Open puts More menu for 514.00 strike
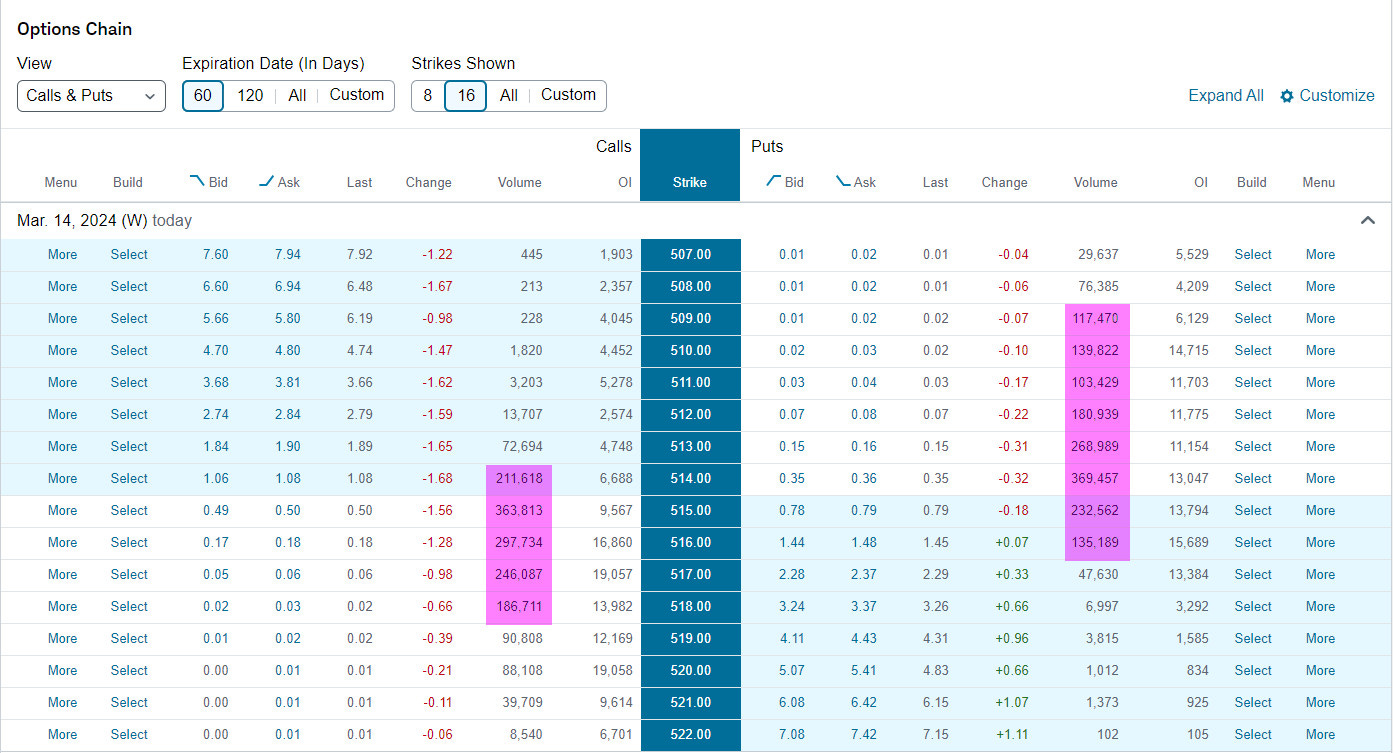Viewport: 1393px width, 753px height. [1320, 479]
